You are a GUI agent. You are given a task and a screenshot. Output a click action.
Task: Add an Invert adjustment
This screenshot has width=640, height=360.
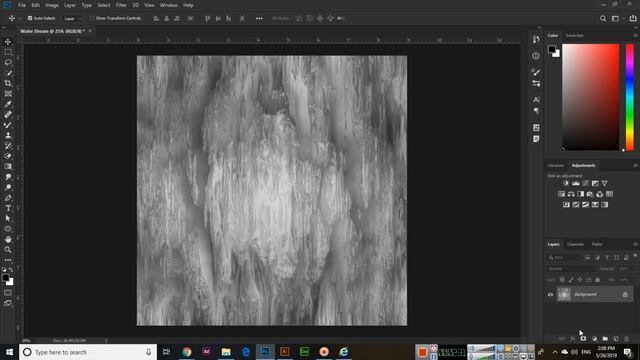(x=566, y=204)
